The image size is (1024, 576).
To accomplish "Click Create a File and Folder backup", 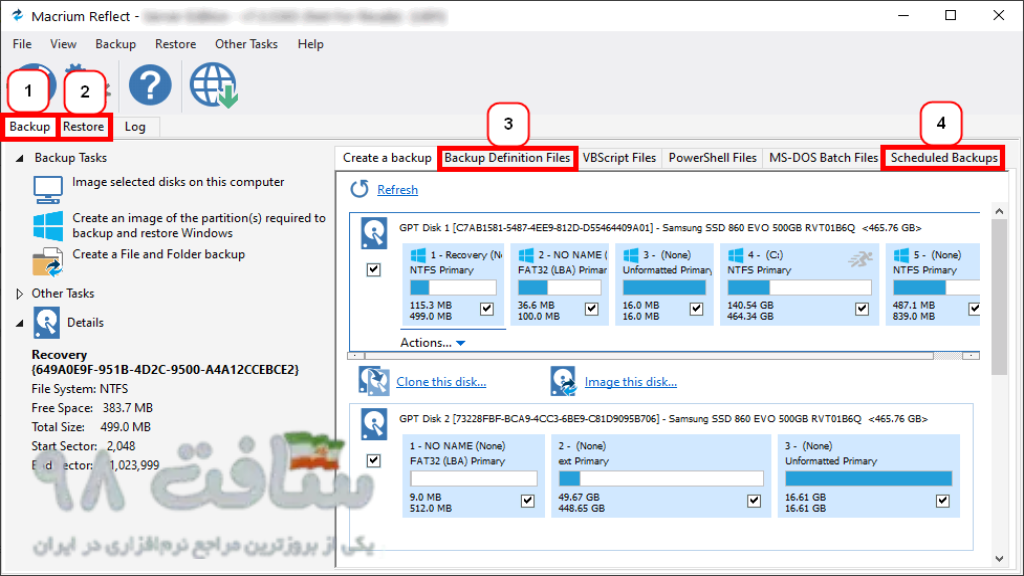I will coord(159,254).
